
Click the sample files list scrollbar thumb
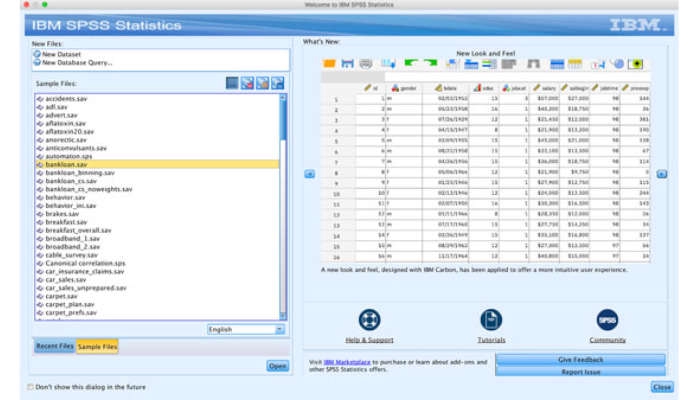pyautogui.click(x=283, y=121)
